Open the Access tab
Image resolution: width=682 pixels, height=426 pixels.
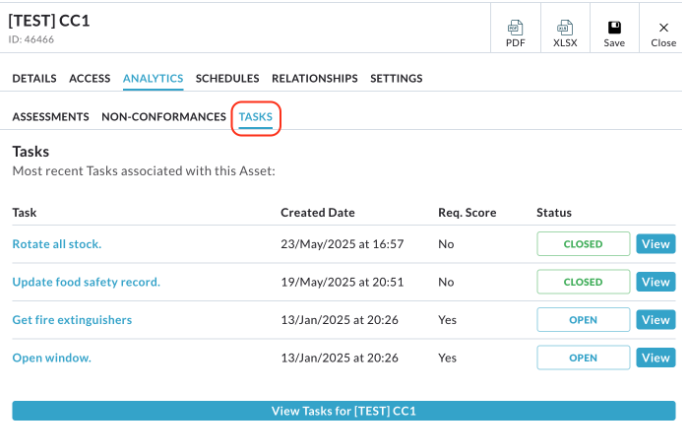click(x=90, y=78)
